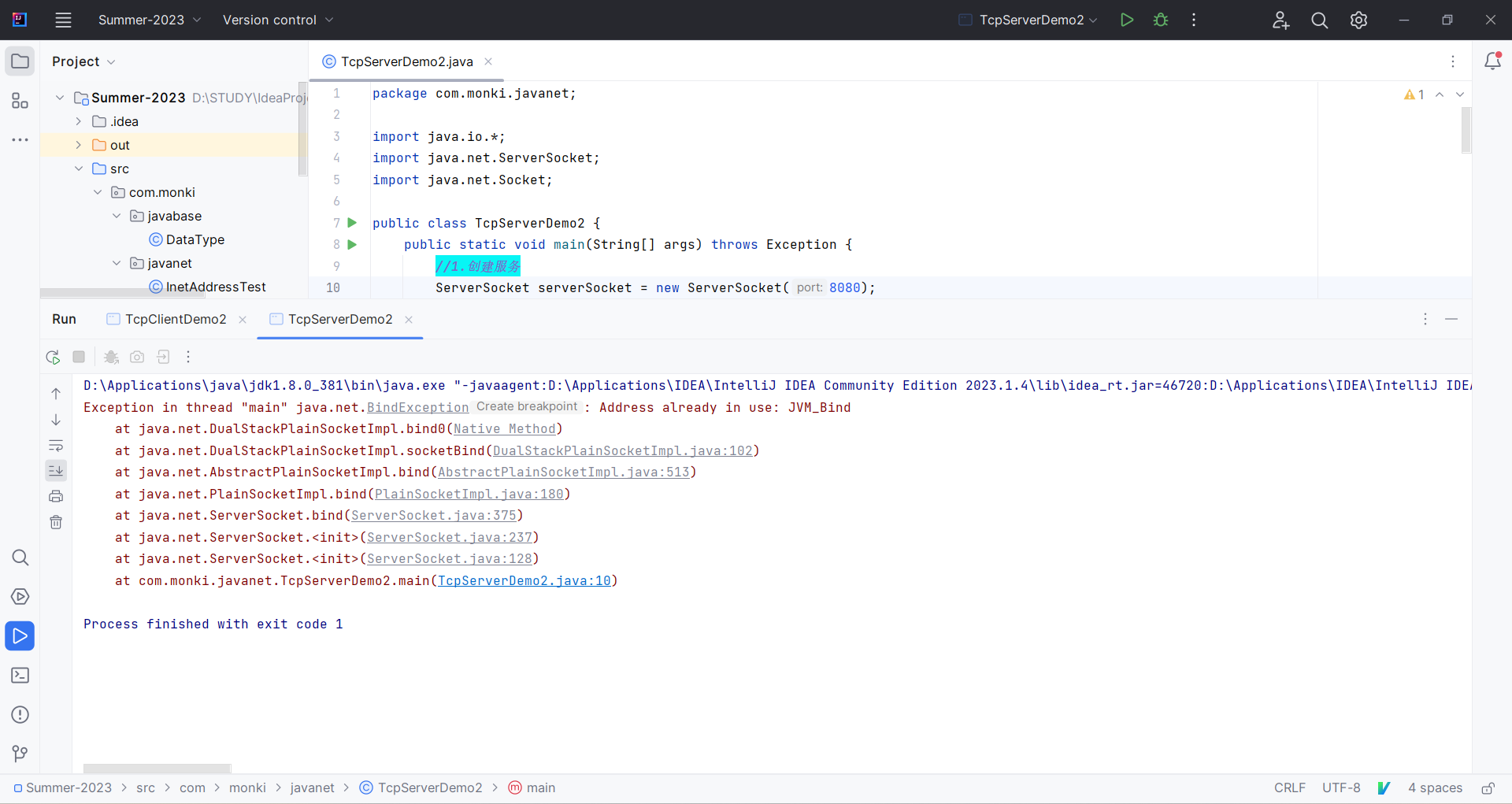This screenshot has width=1512, height=804.
Task: Click Create breakpoint in console
Action: (527, 406)
